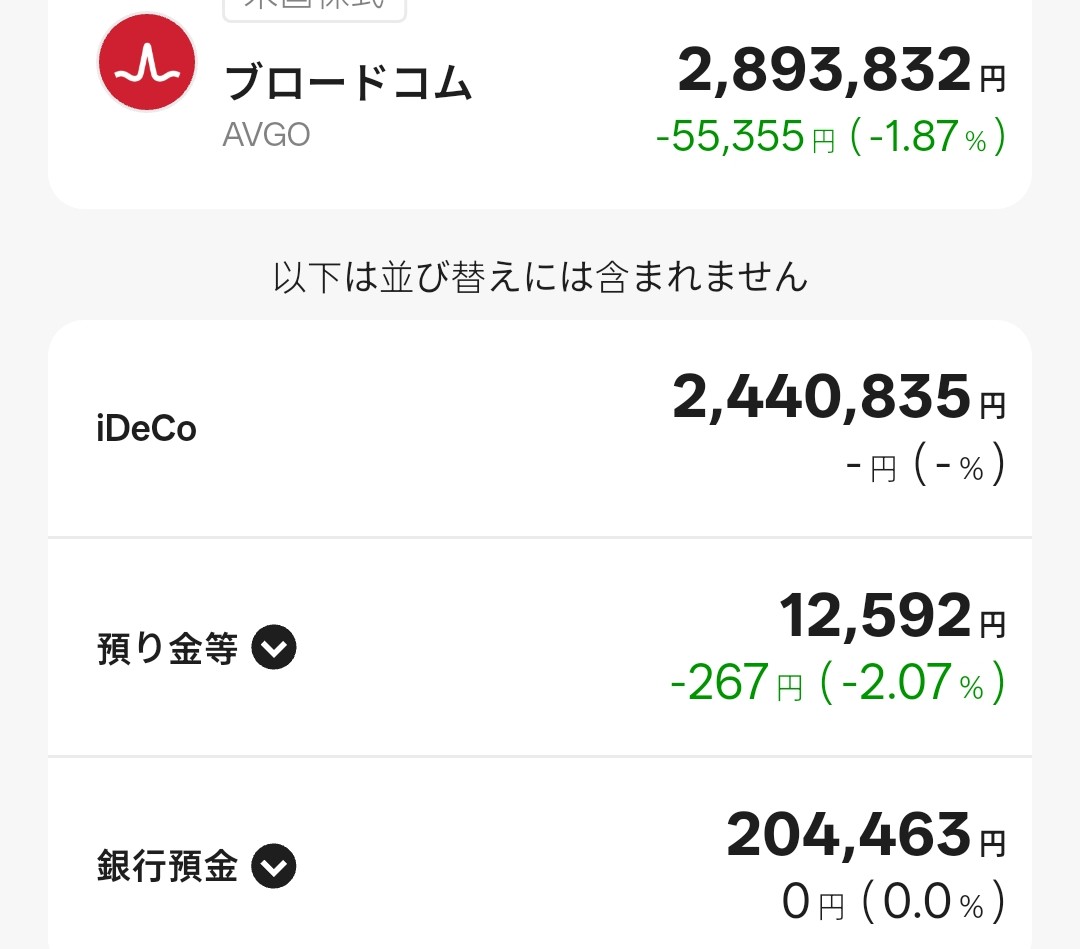Screen dimensions: 1080x949
Task: Select the AVGO ticker symbol
Action: pos(266,134)
